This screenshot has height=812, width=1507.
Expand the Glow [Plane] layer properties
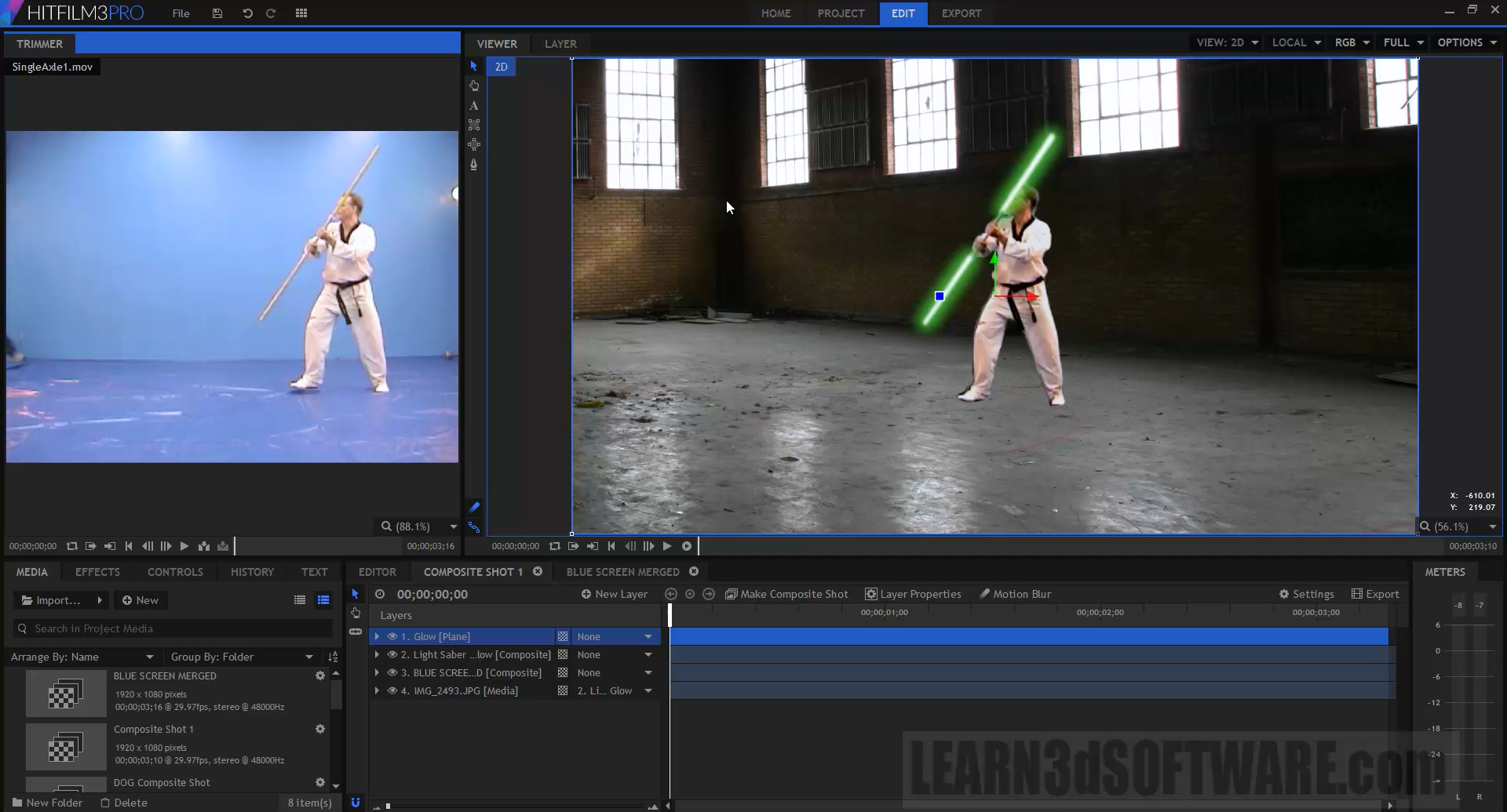[x=377, y=636]
